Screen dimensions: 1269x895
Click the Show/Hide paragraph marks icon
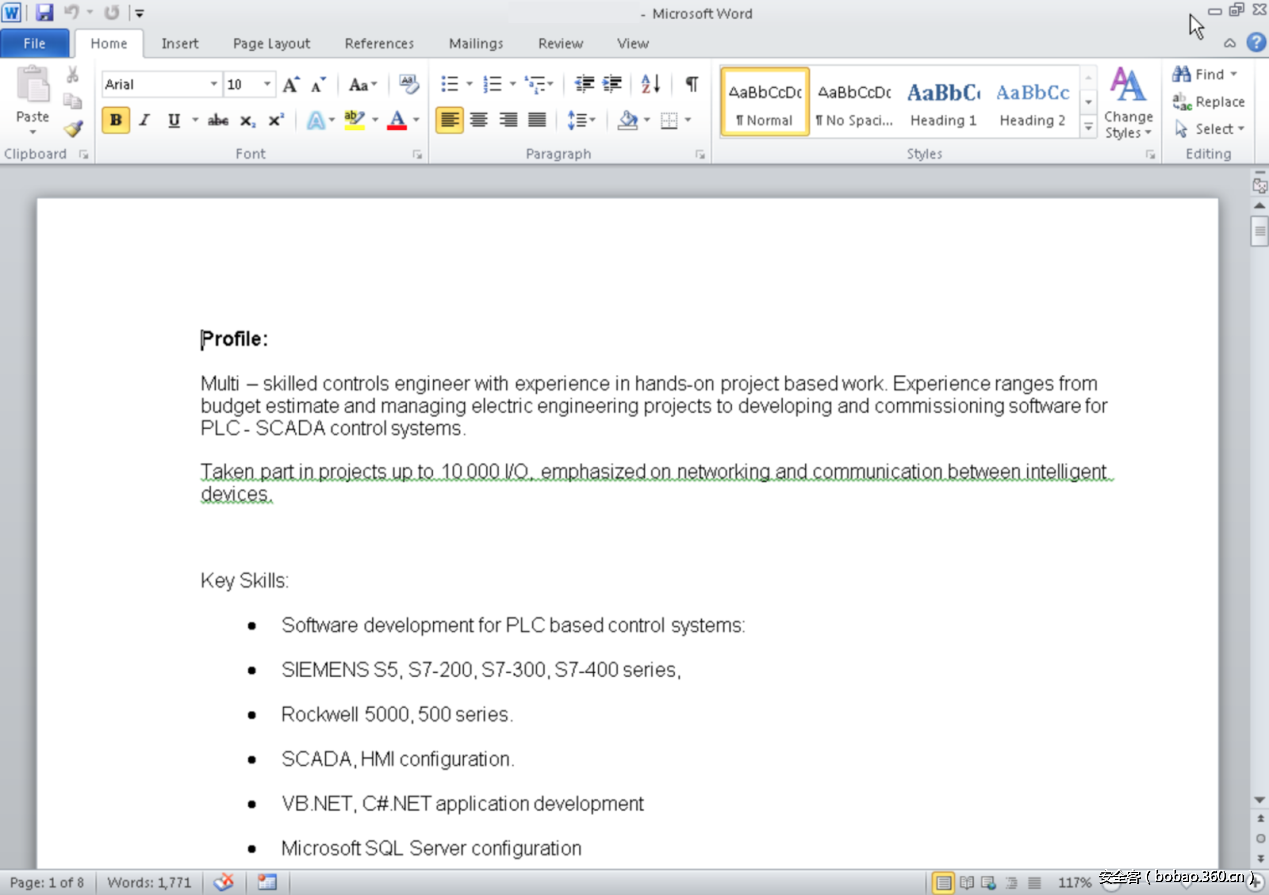[x=691, y=84]
